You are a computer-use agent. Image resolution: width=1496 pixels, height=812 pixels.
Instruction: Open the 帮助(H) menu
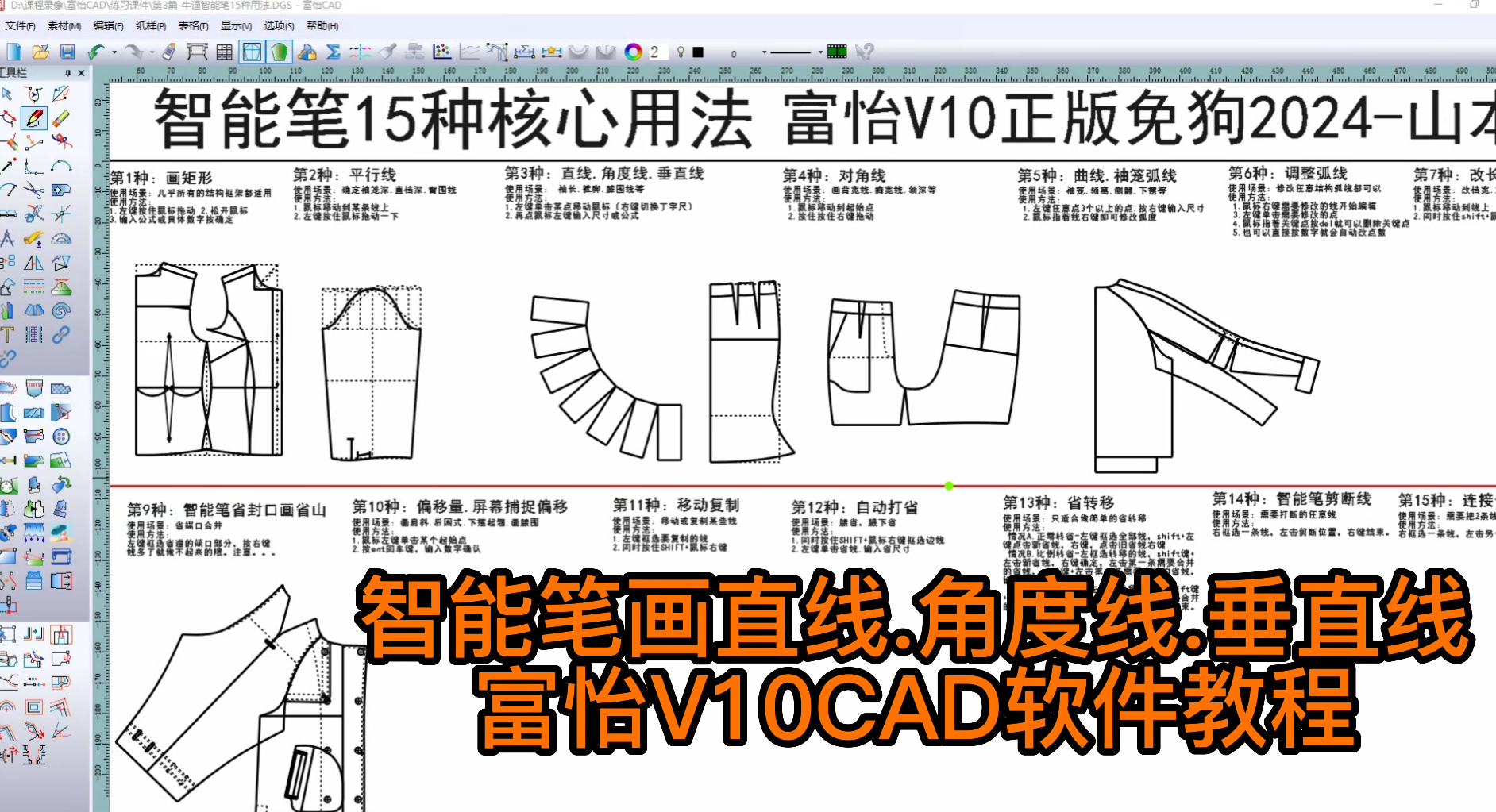(x=322, y=25)
